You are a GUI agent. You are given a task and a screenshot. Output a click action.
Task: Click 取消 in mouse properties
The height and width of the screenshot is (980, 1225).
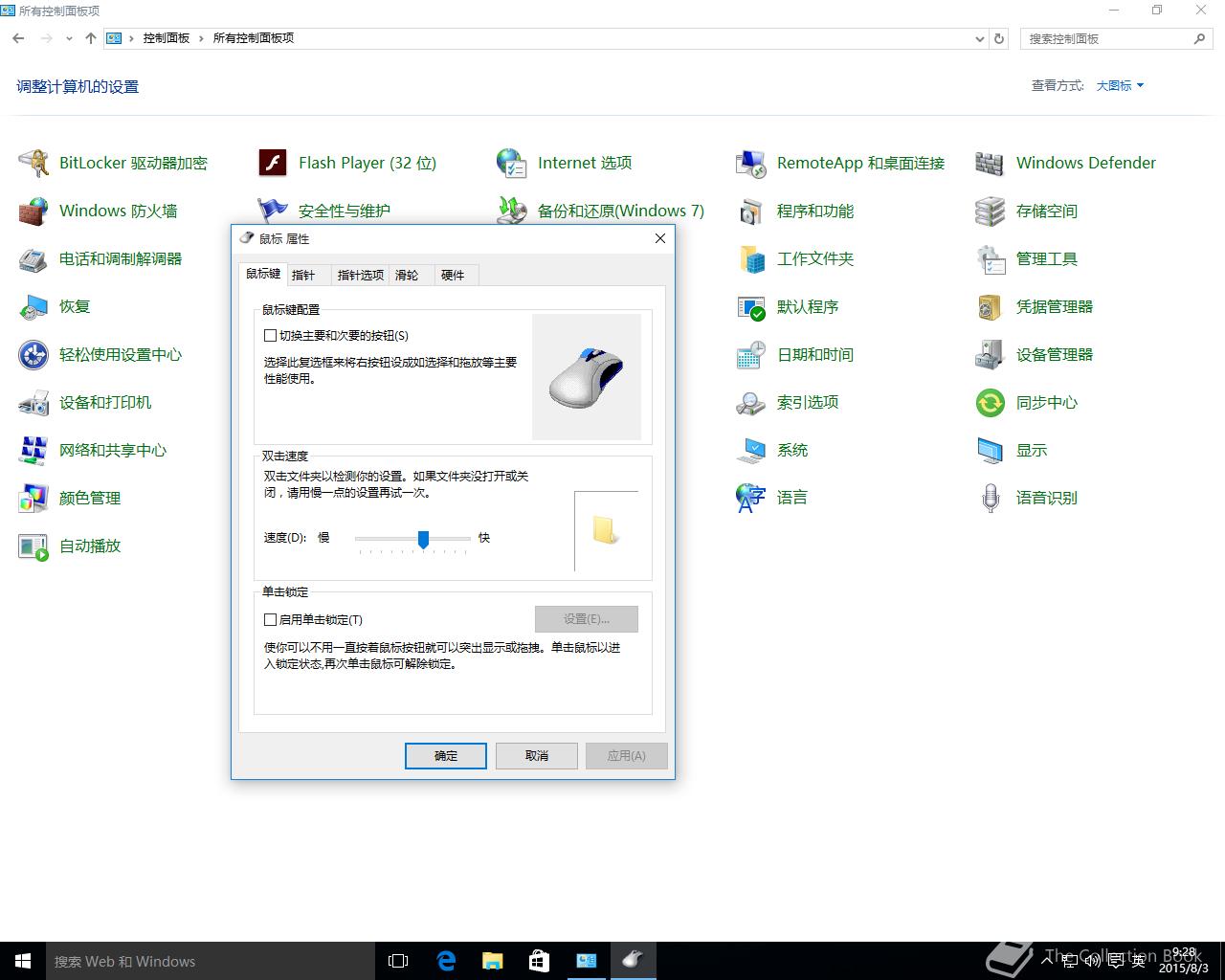coord(537,756)
